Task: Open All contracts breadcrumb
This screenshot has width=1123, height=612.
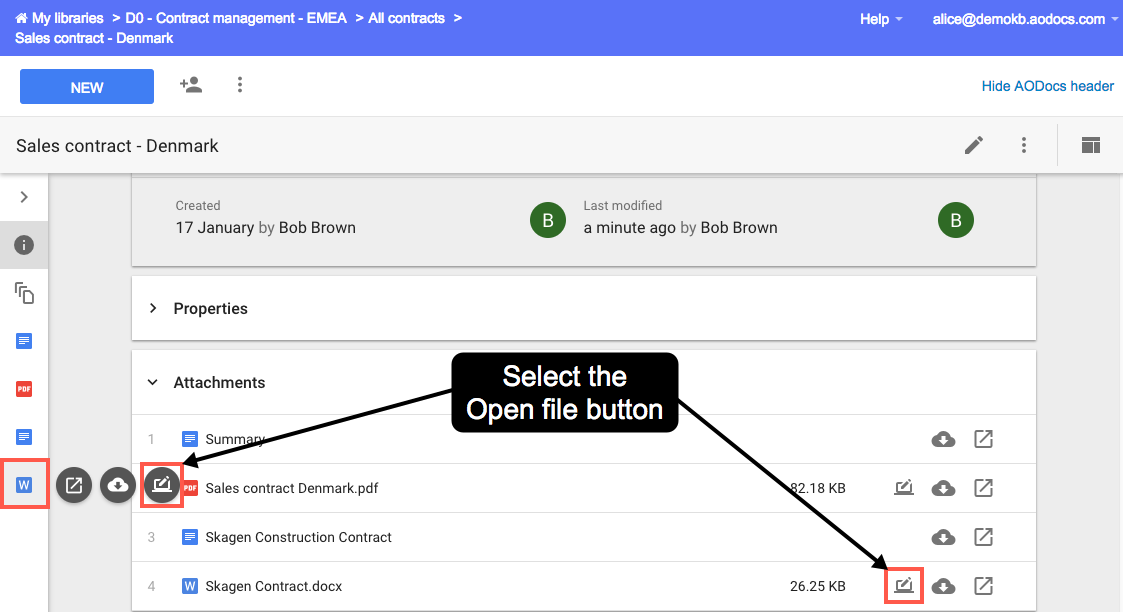Action: coord(406,19)
